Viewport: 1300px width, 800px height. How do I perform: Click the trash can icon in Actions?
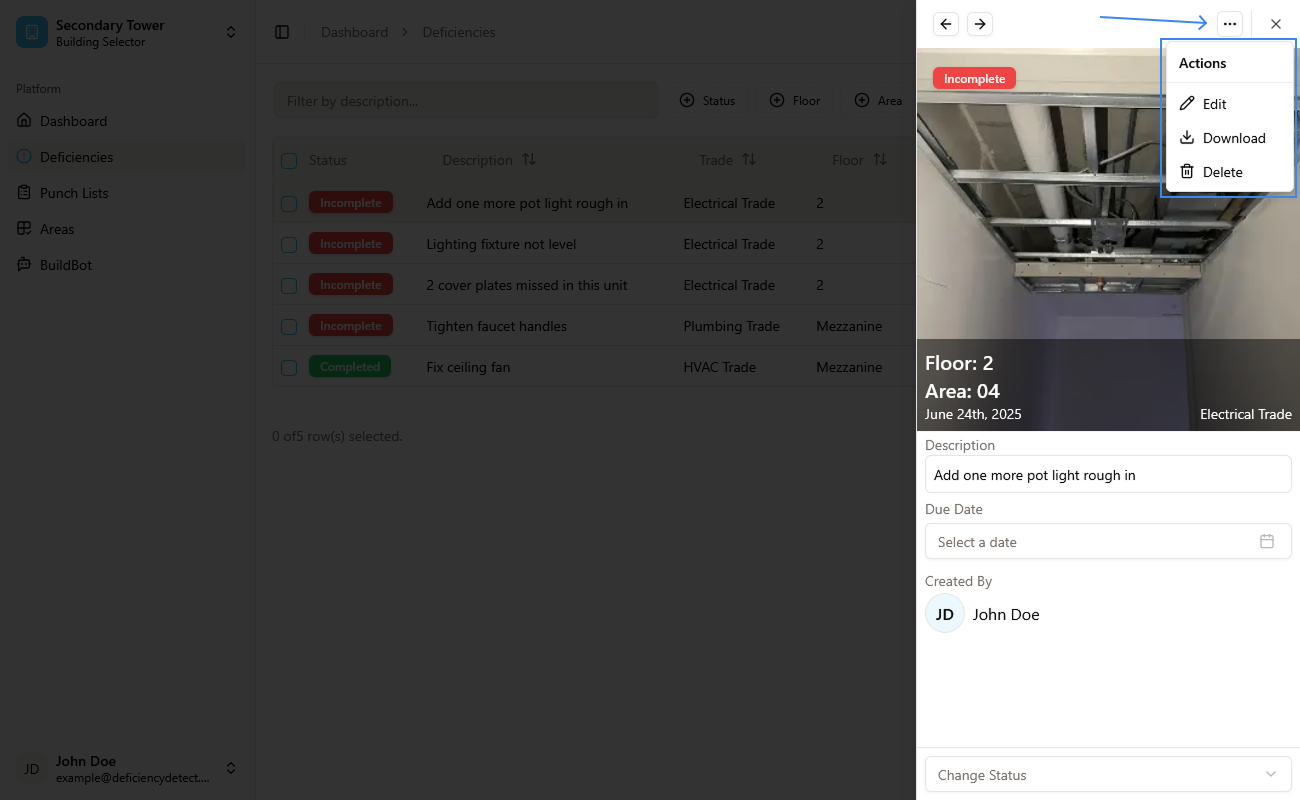pos(1187,172)
